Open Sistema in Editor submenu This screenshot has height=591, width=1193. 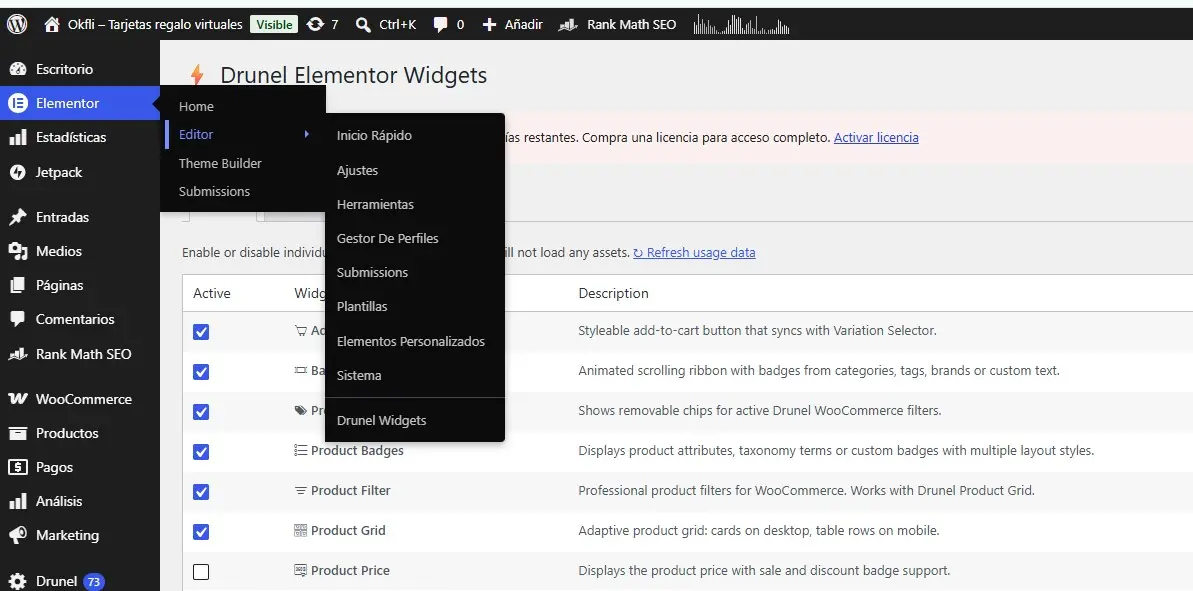point(359,376)
